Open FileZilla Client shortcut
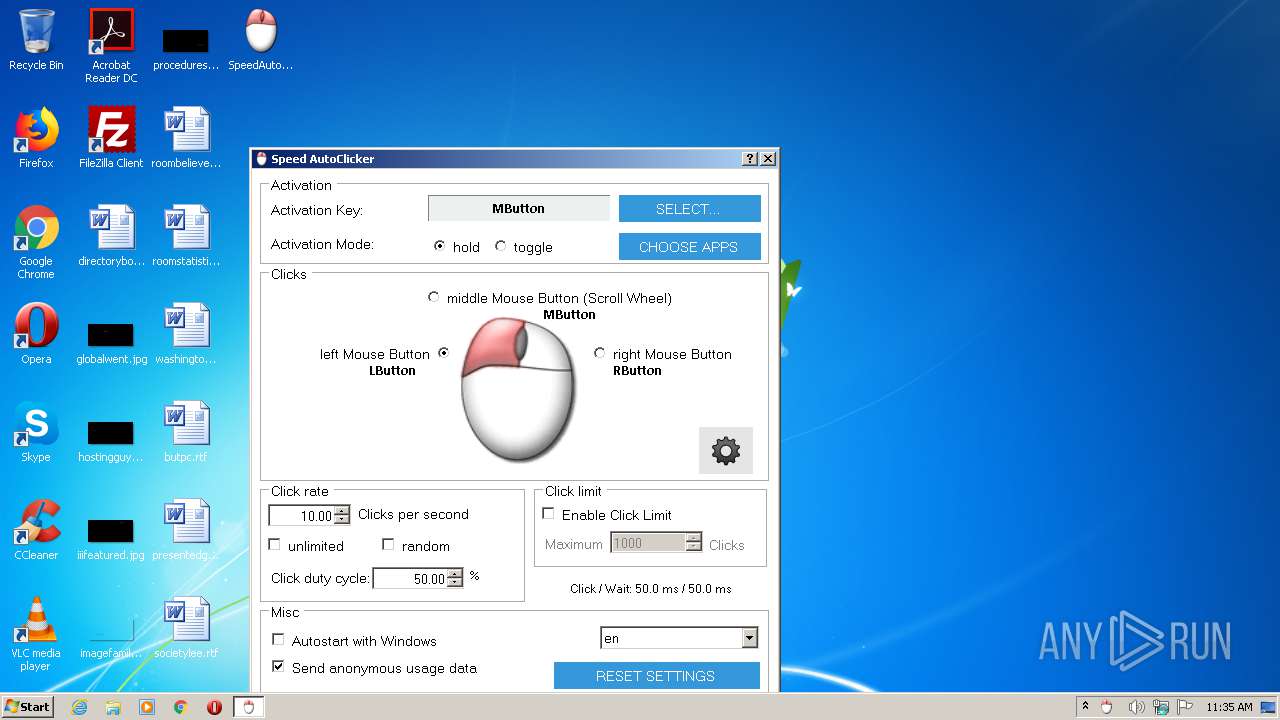The height and width of the screenshot is (720, 1280). pyautogui.click(x=111, y=138)
